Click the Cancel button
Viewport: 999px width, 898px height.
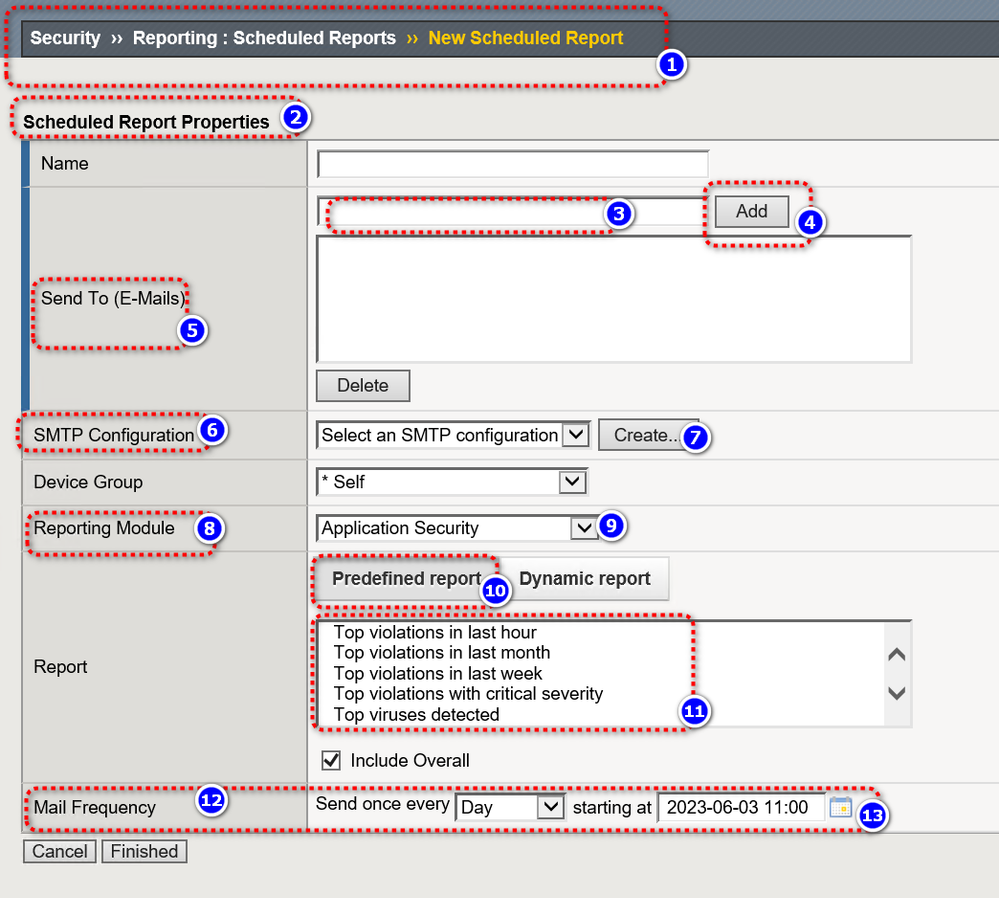(x=59, y=852)
